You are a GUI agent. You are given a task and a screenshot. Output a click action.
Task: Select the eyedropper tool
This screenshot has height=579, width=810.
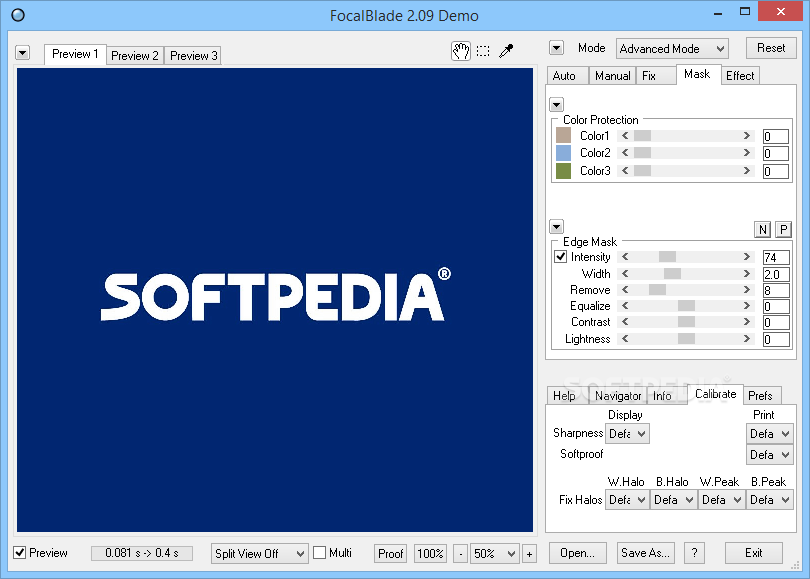506,51
